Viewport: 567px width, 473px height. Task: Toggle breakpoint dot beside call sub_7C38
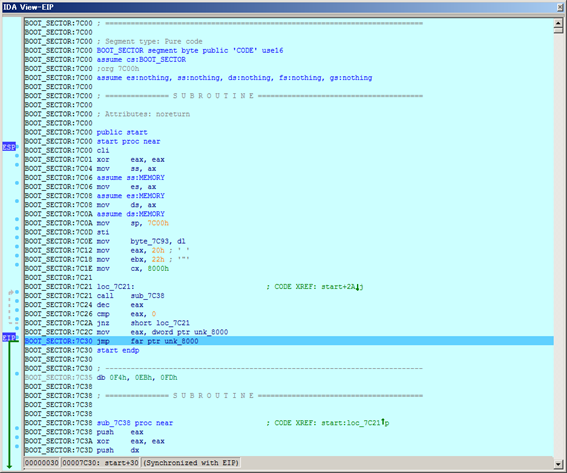17,292
